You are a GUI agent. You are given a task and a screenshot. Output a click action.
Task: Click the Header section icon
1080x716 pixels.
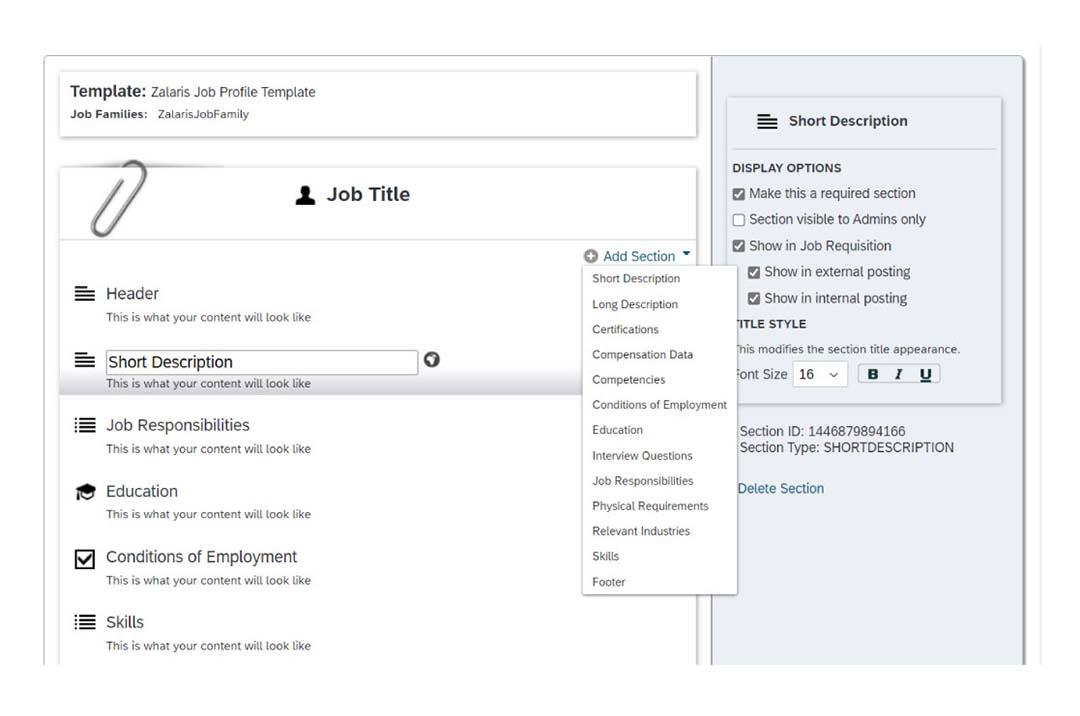[x=85, y=293]
